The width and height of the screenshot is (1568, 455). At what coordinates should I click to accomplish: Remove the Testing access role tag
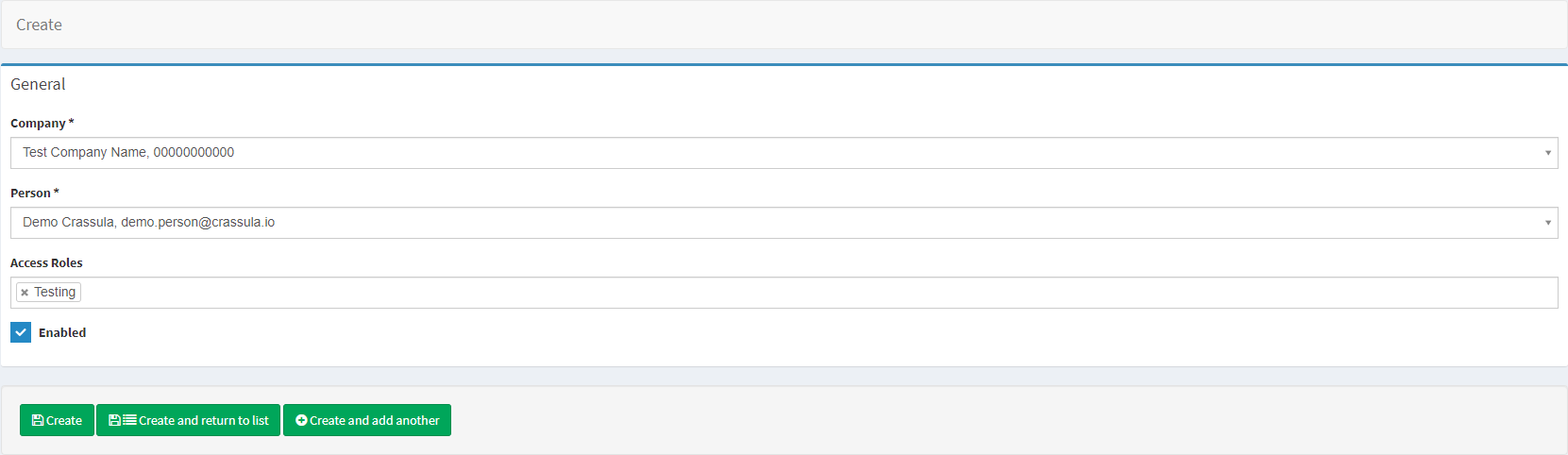[25, 293]
